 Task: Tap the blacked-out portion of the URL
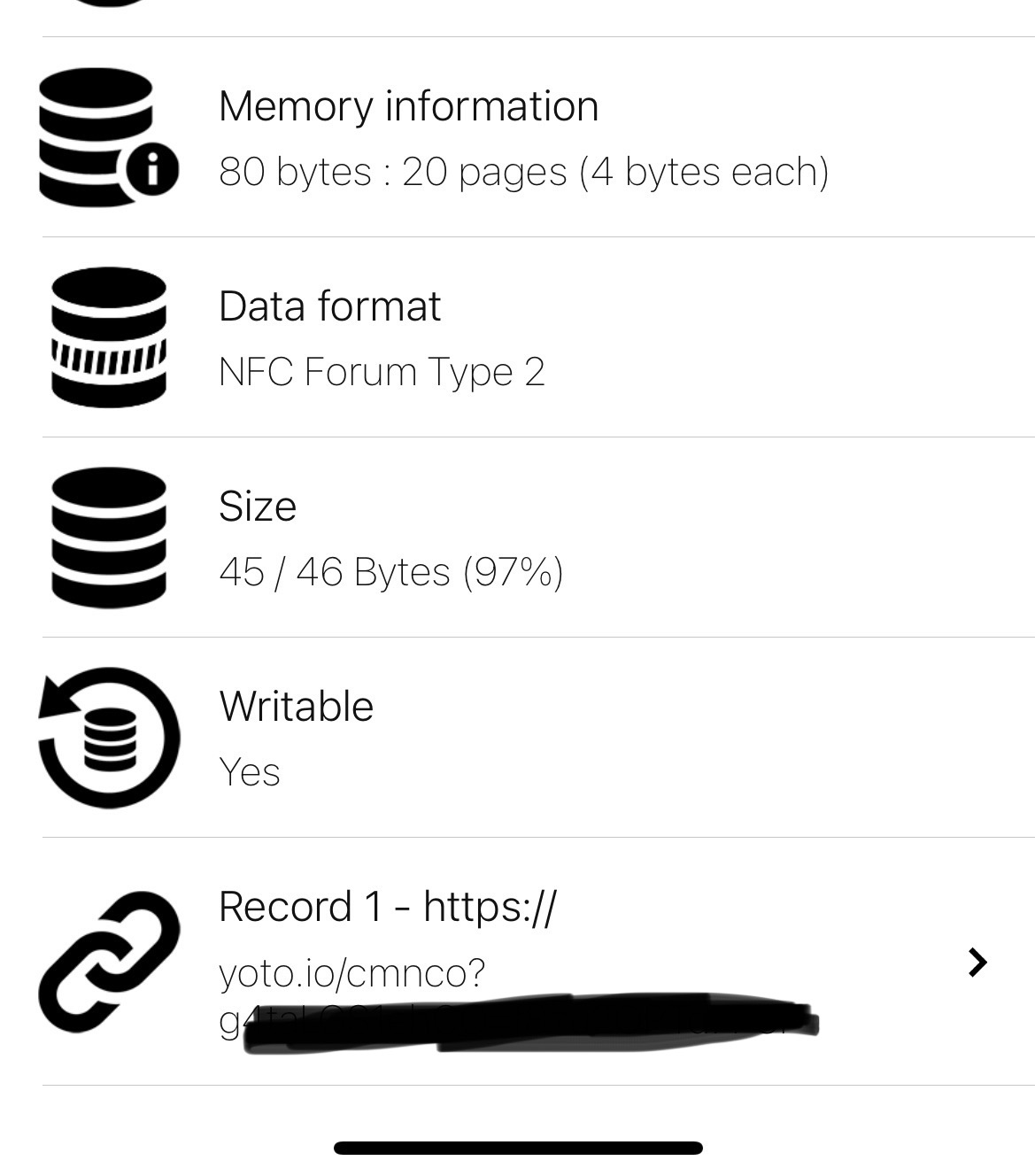[x=531, y=1023]
